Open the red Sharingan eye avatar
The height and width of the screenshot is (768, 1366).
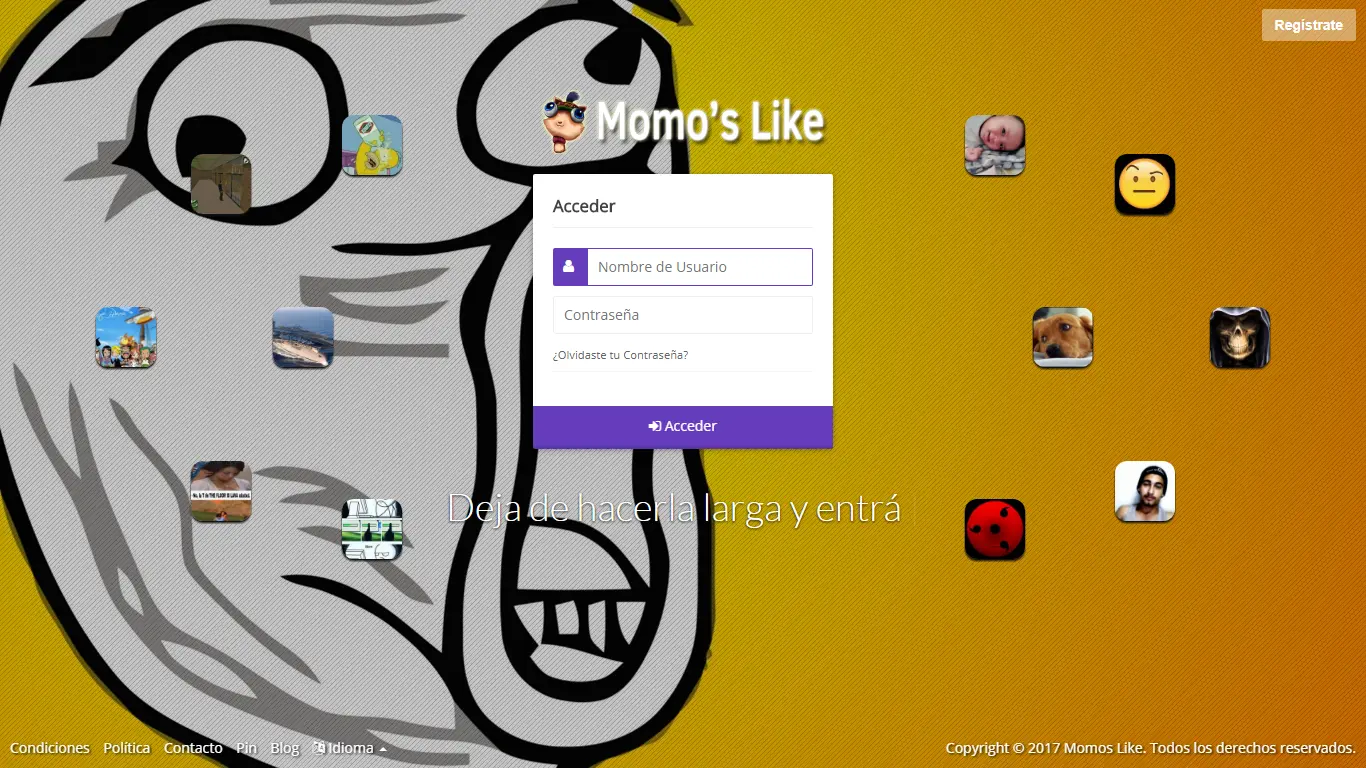(x=995, y=529)
